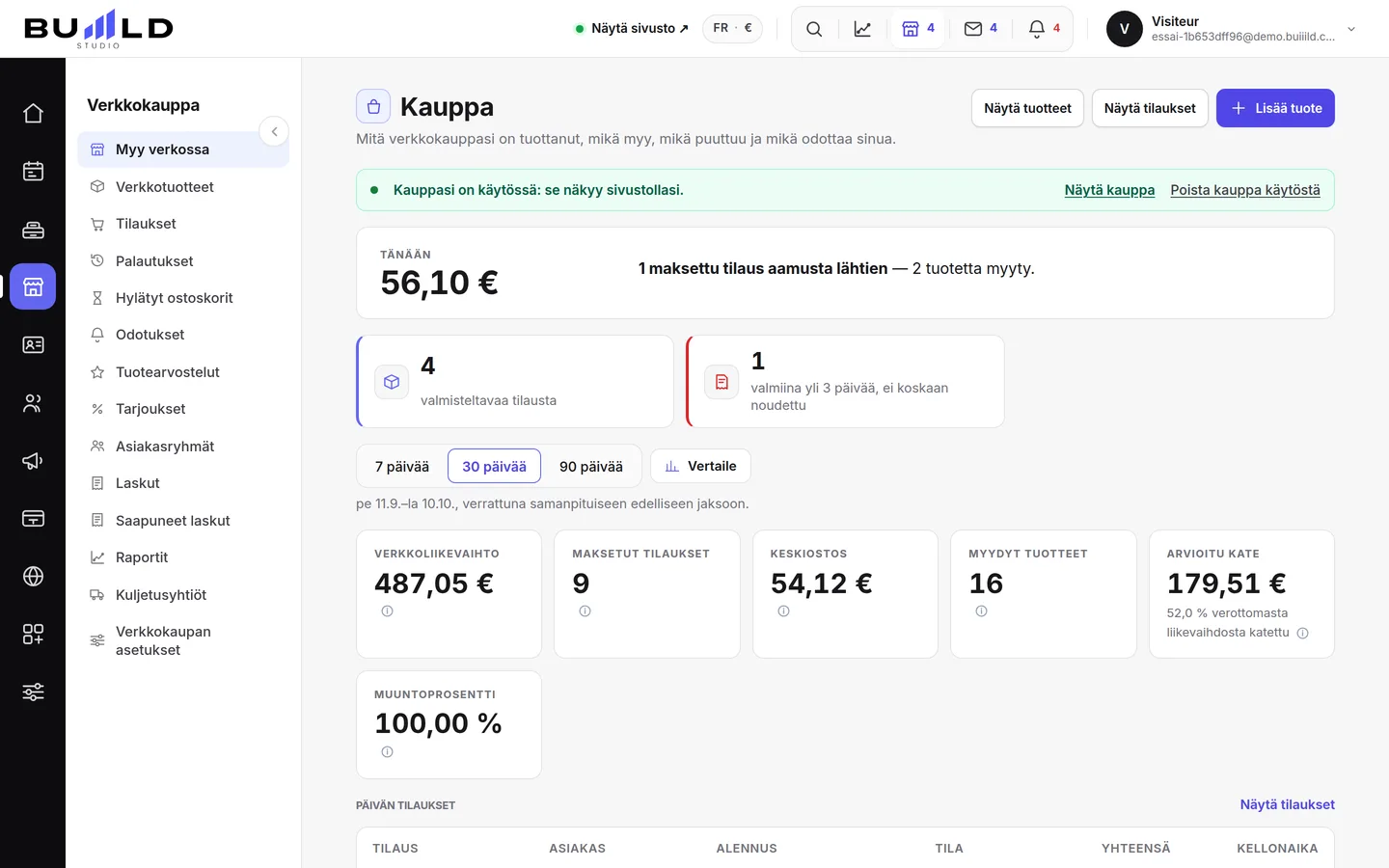
Task: Collapse the Verkkokauppa sidebar with chevron
Action: 274,131
